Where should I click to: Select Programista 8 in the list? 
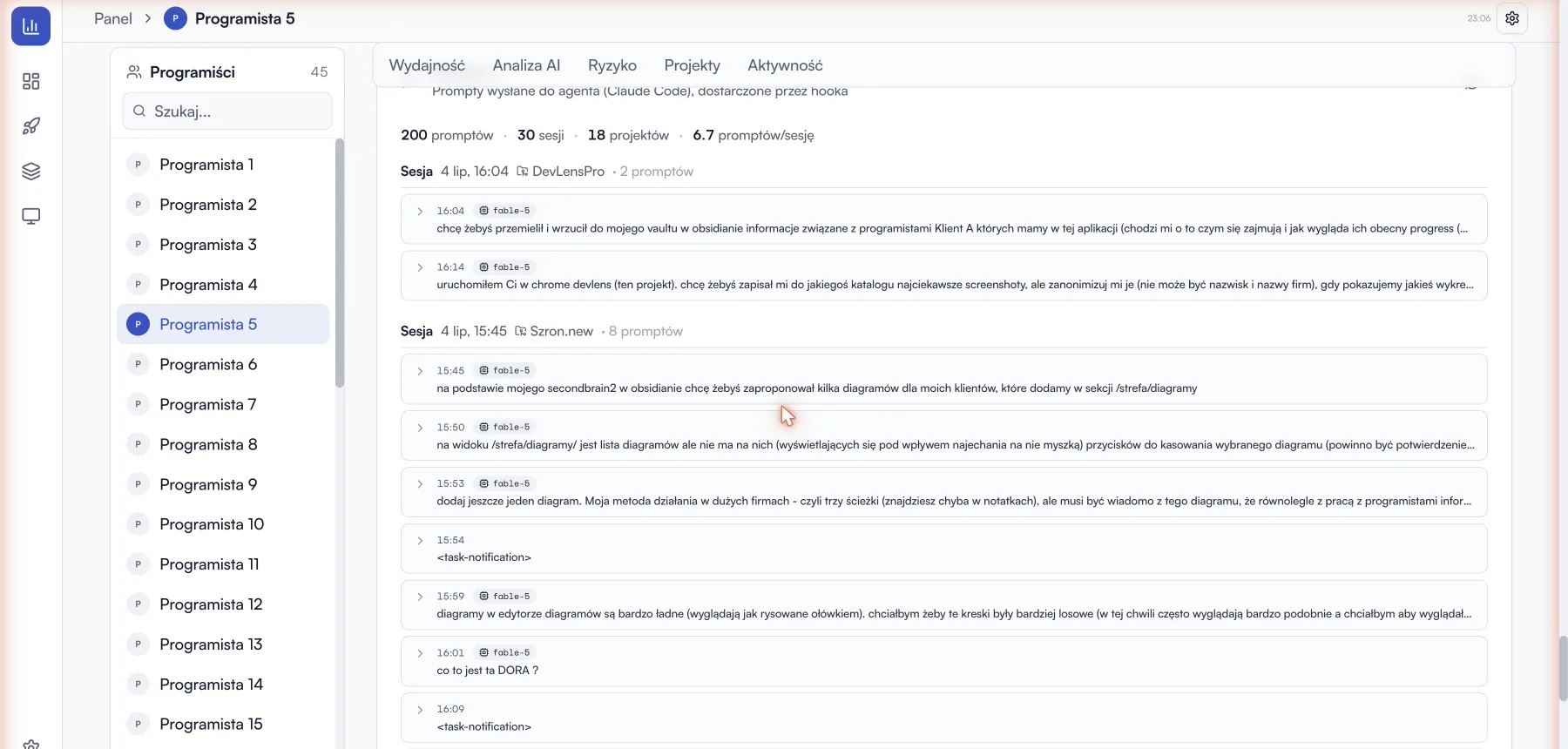point(223,444)
